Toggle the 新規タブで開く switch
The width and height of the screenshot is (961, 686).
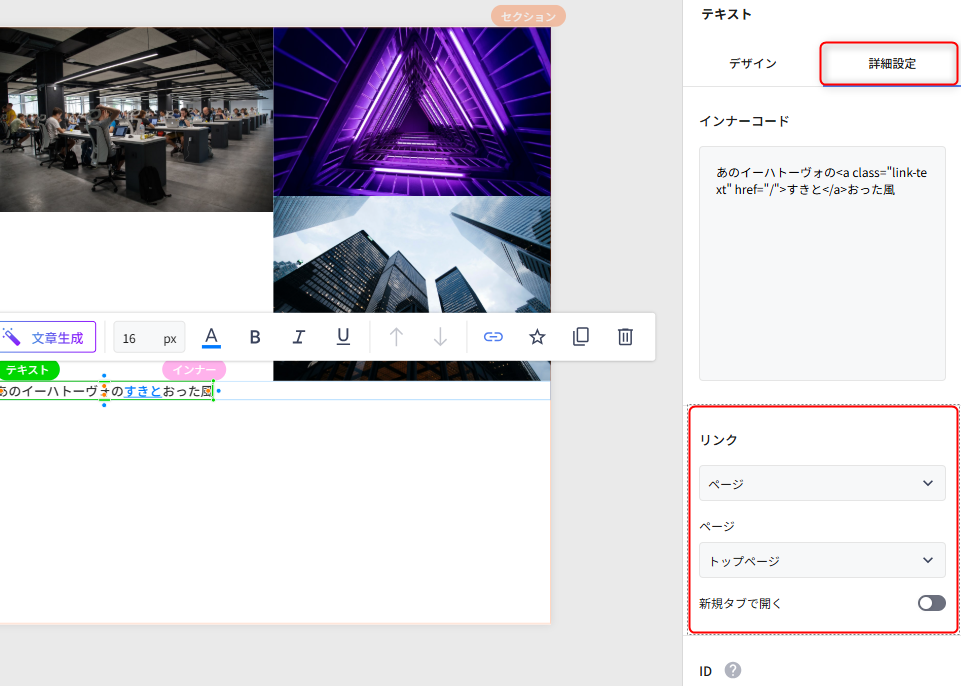(931, 603)
